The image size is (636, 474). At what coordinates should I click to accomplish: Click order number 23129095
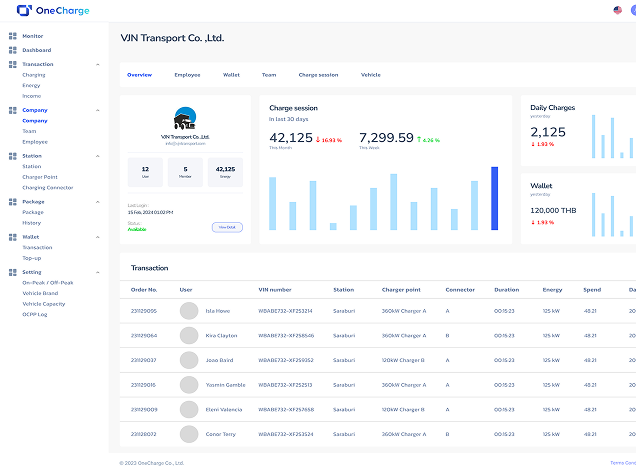(144, 311)
